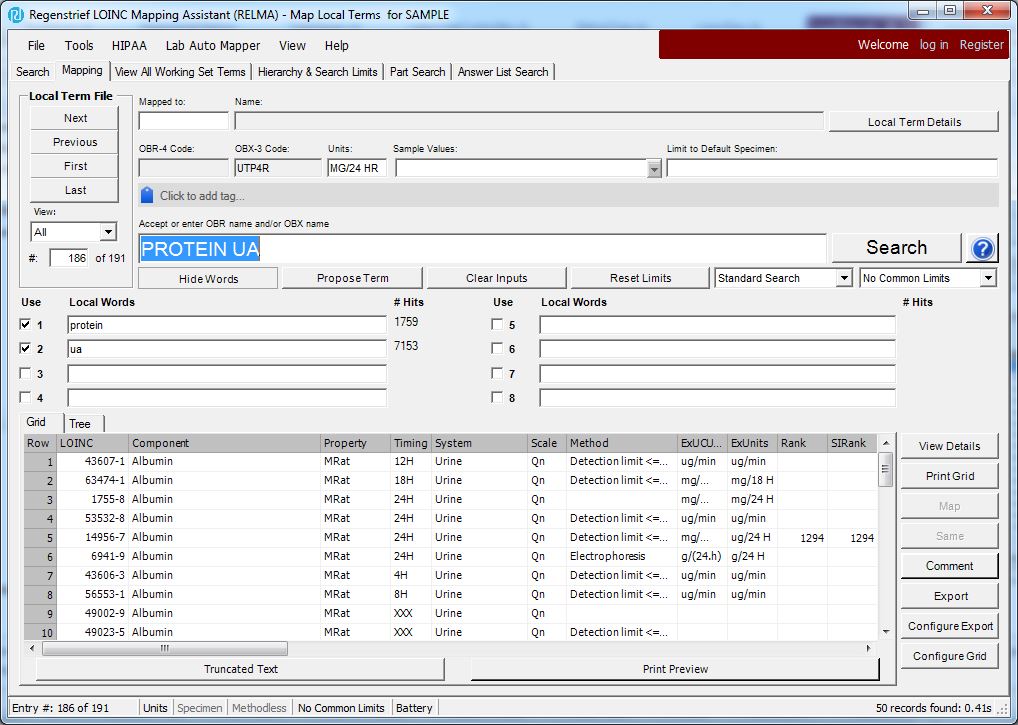Open Configure Grid
This screenshot has width=1018, height=725.
tap(949, 656)
